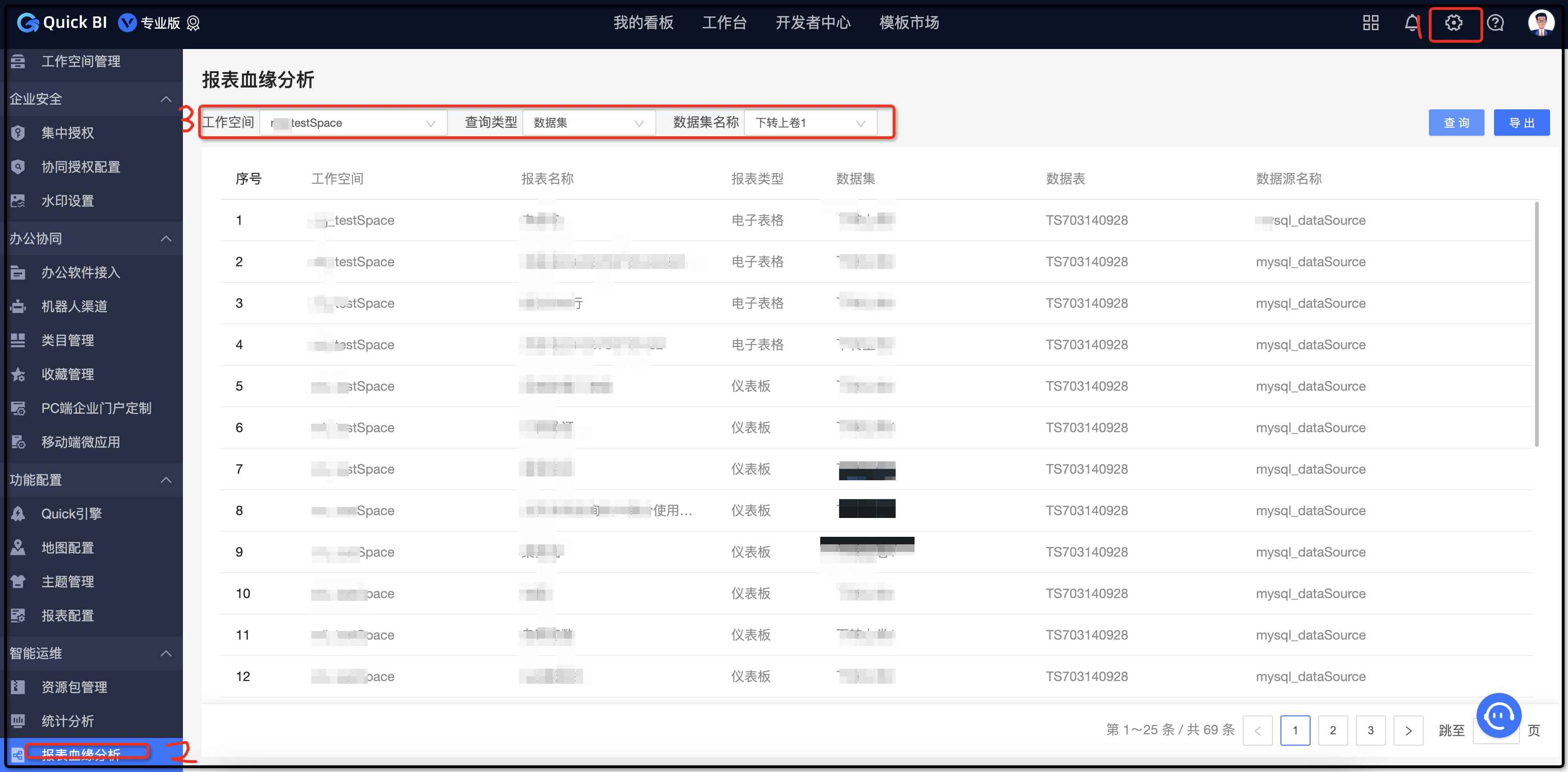1568x772 pixels.
Task: Open the 工作空间 dropdown
Action: [x=354, y=123]
